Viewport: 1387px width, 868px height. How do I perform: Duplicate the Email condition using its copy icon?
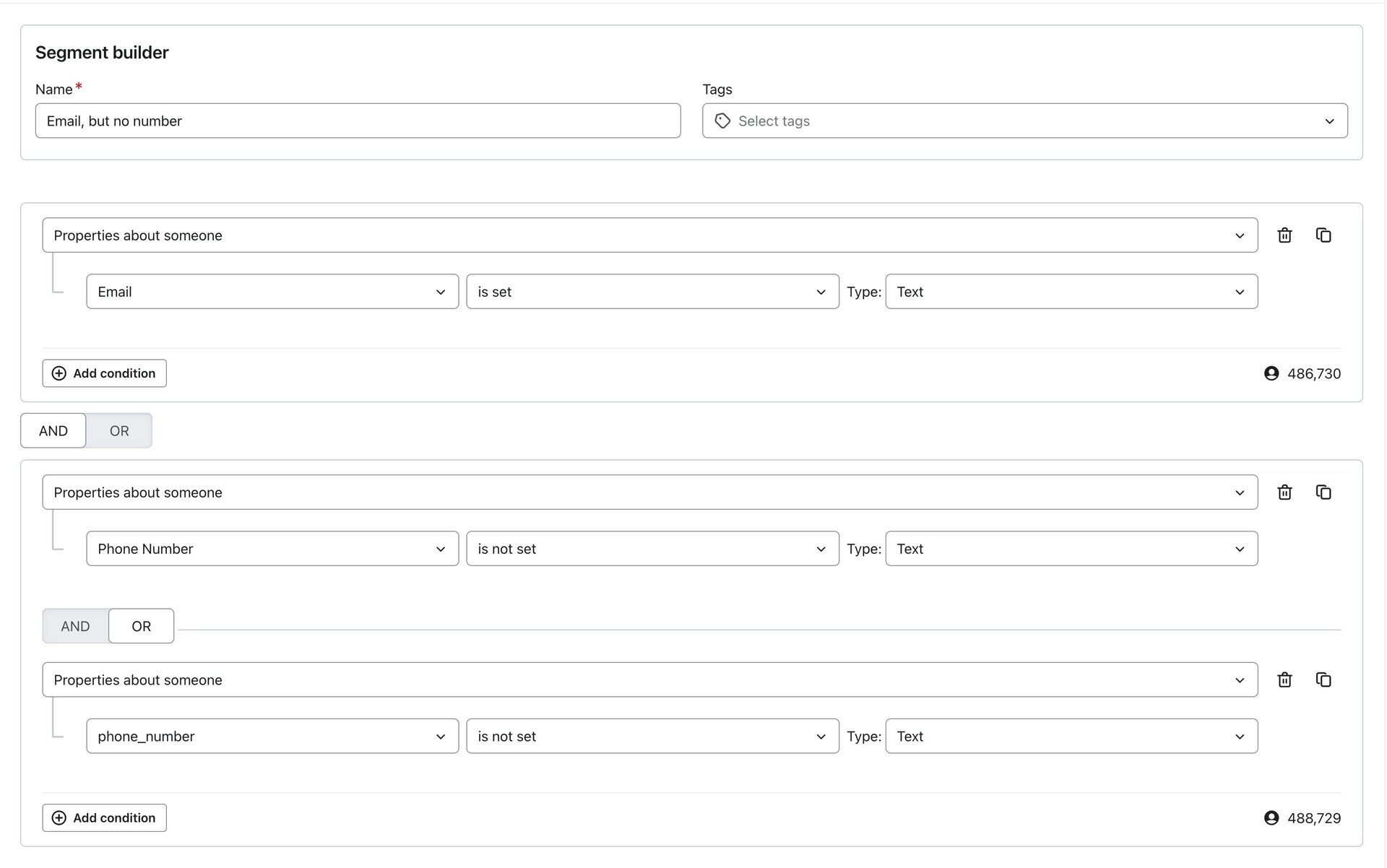[x=1323, y=235]
